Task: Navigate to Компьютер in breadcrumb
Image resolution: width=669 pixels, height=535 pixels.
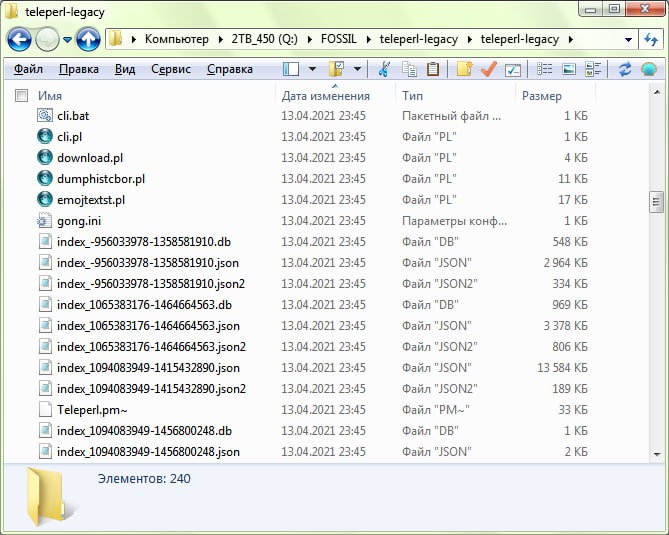Action: (177, 39)
